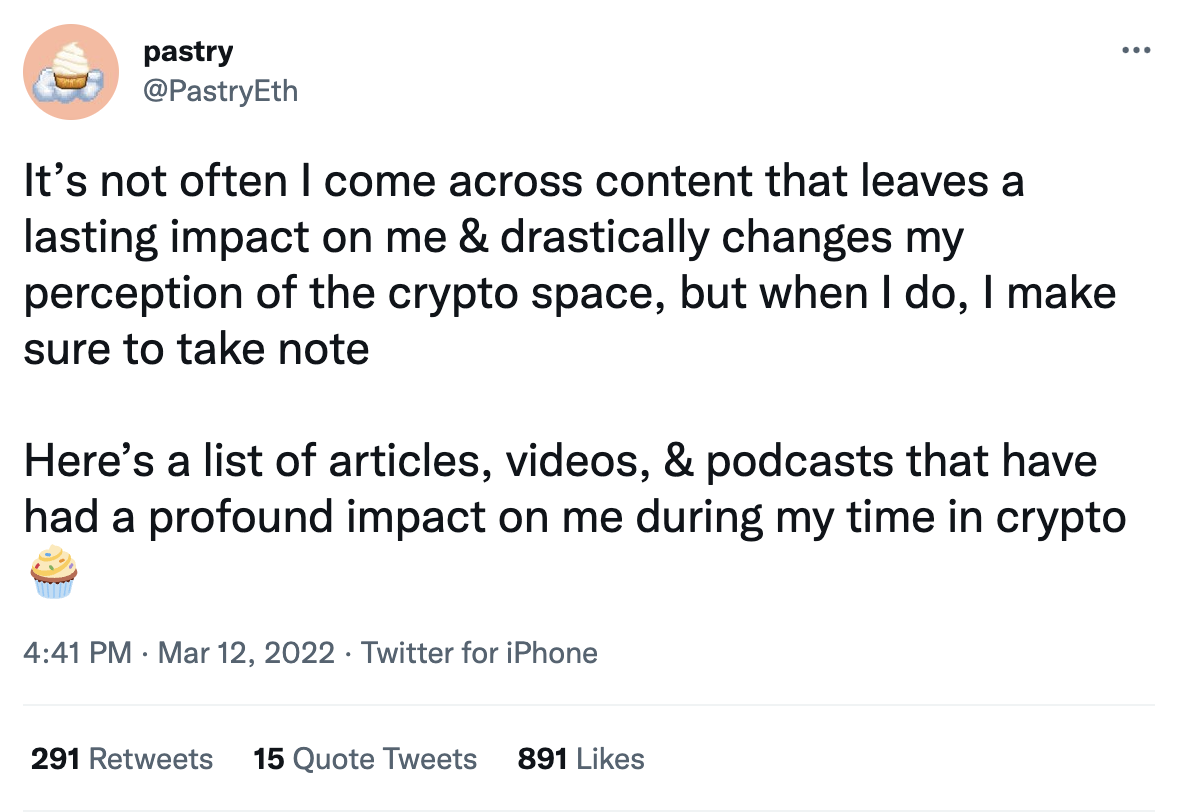Image resolution: width=1186 pixels, height=812 pixels.
Task: Click the "15" quote tweet count
Action: (269, 759)
